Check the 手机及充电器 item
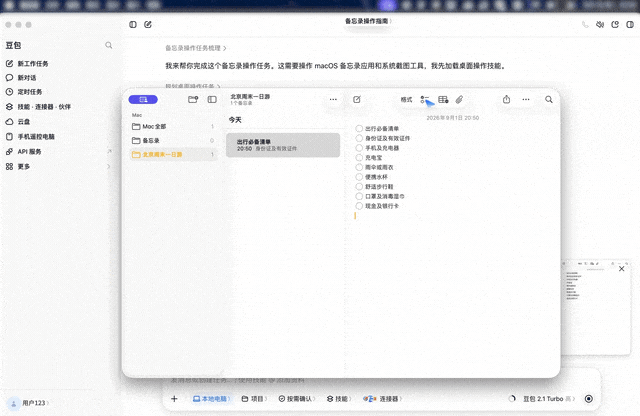640x416 pixels. pyautogui.click(x=359, y=148)
